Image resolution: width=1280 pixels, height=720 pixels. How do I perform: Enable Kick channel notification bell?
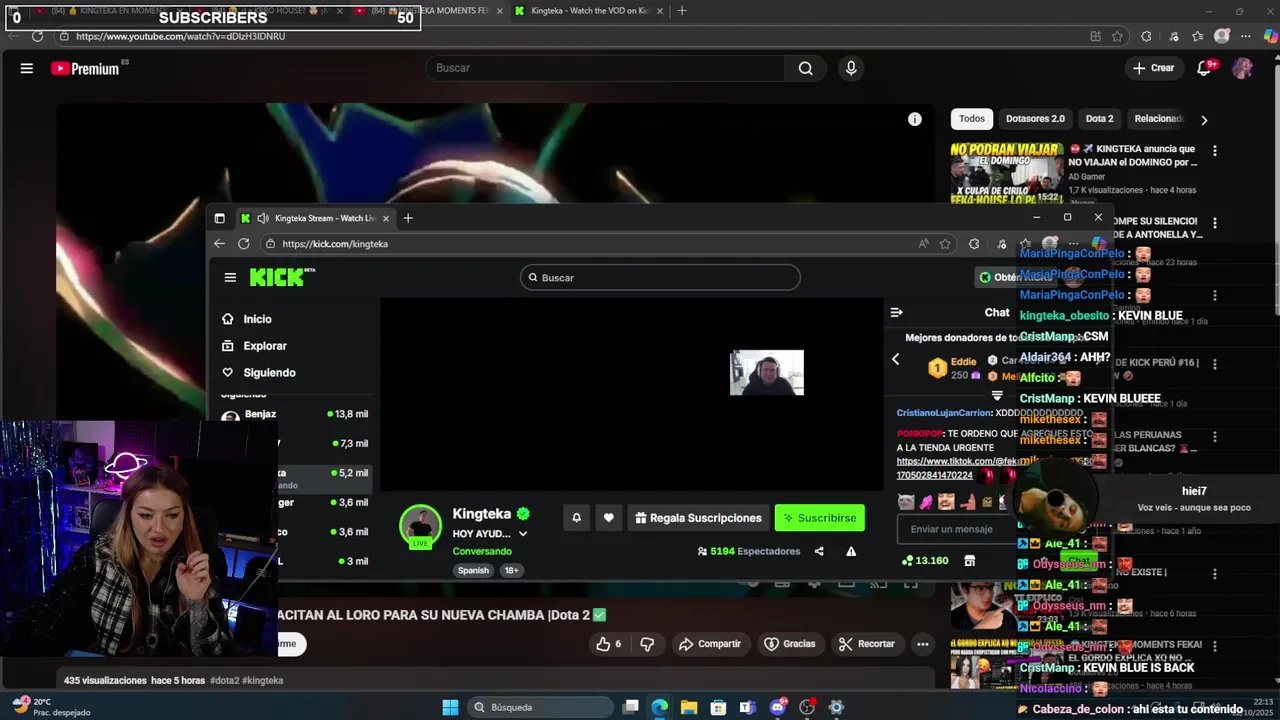coord(576,518)
